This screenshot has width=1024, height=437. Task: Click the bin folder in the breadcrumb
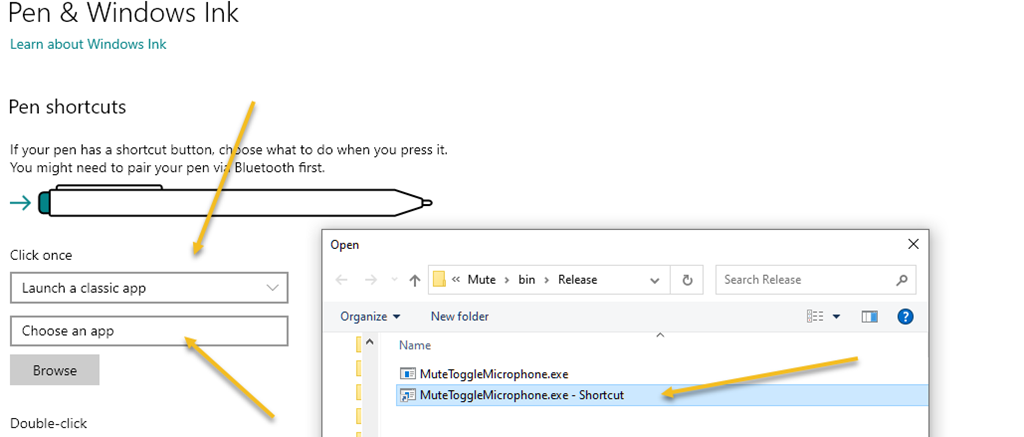pos(526,280)
